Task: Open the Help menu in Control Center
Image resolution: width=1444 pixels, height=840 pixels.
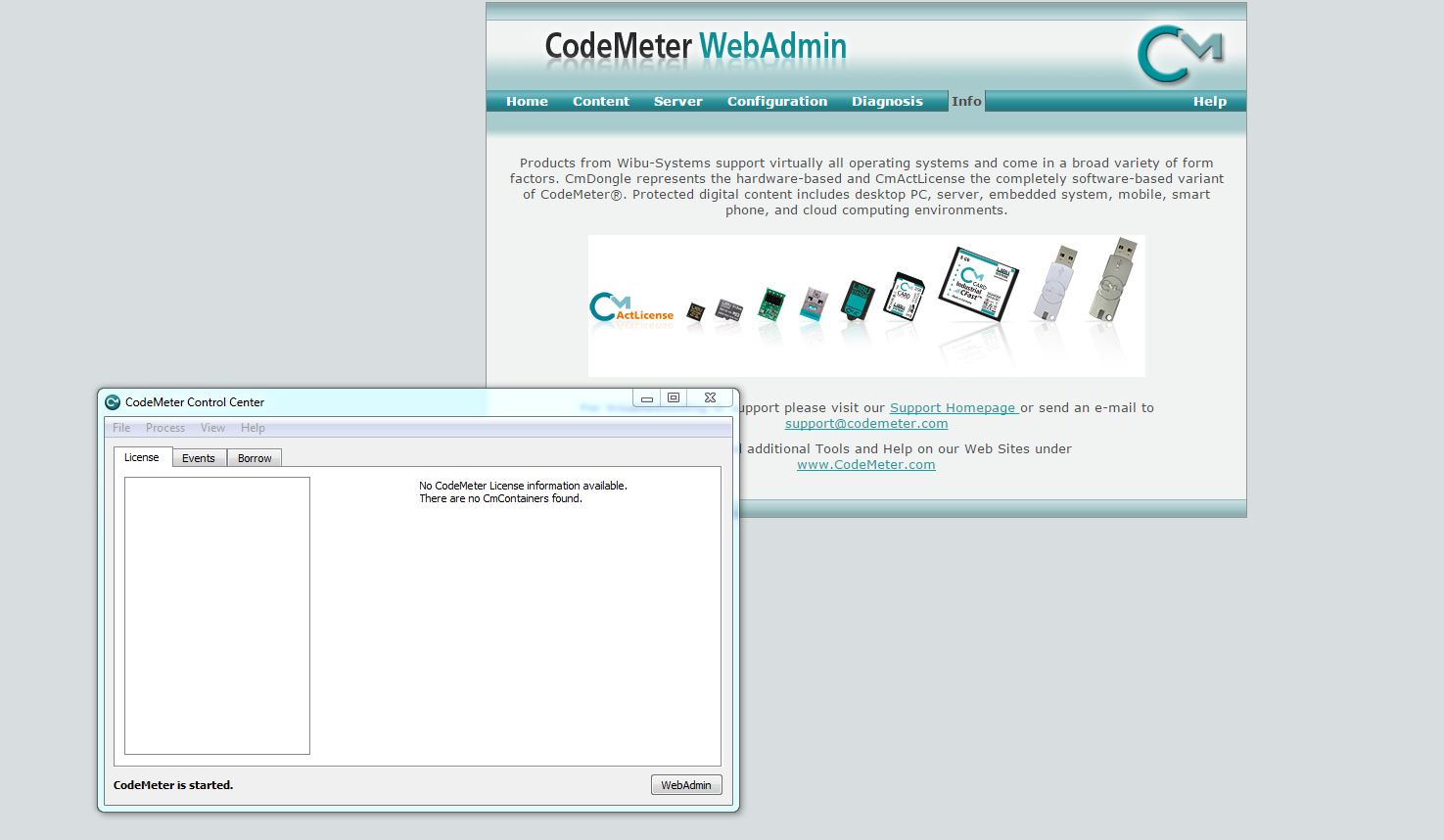Action: pyautogui.click(x=253, y=428)
